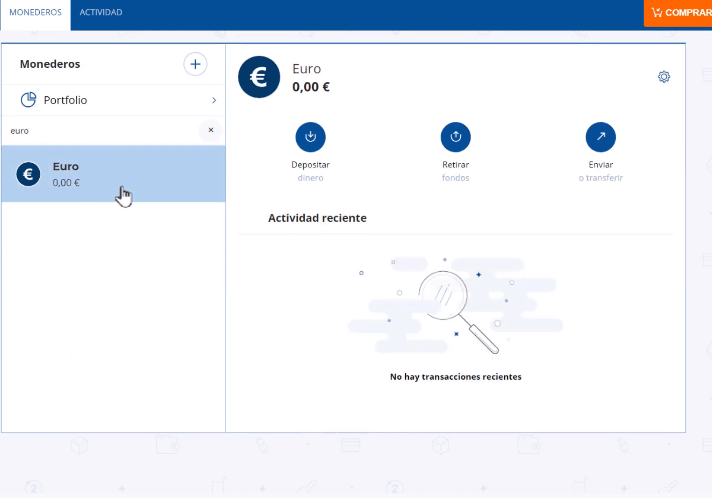This screenshot has height=498, width=712.
Task: Click the shopping cart icon
Action: 656,13
